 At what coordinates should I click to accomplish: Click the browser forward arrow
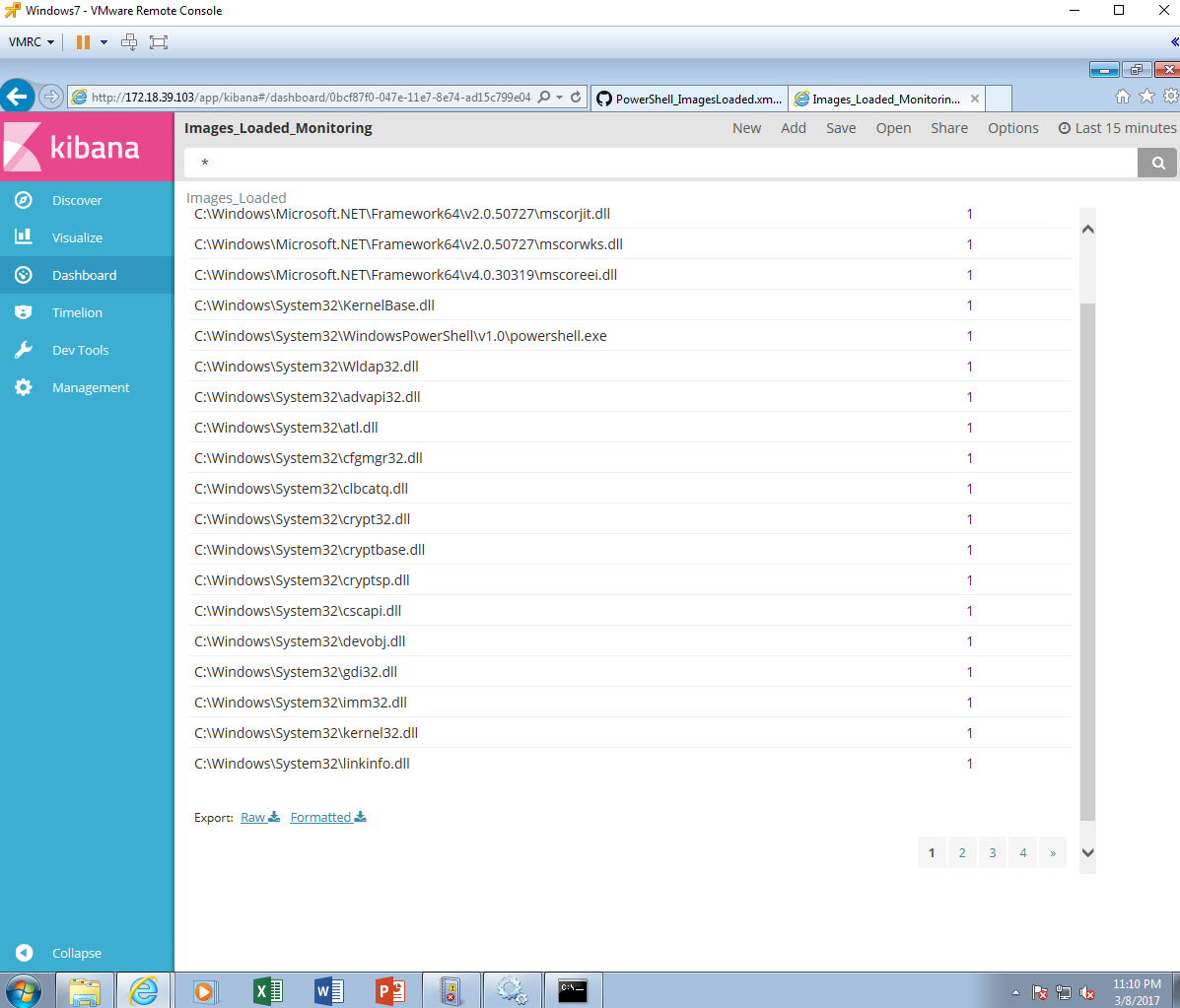click(x=50, y=97)
